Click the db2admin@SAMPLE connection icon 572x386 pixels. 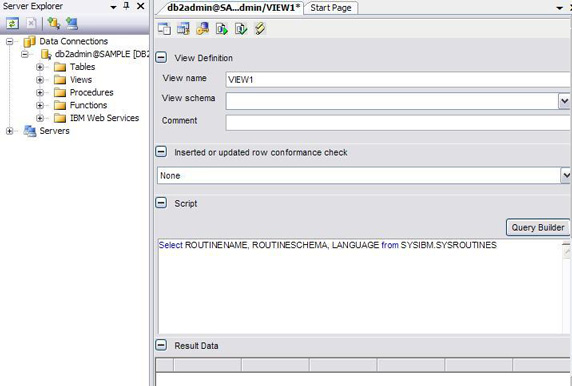click(x=46, y=54)
